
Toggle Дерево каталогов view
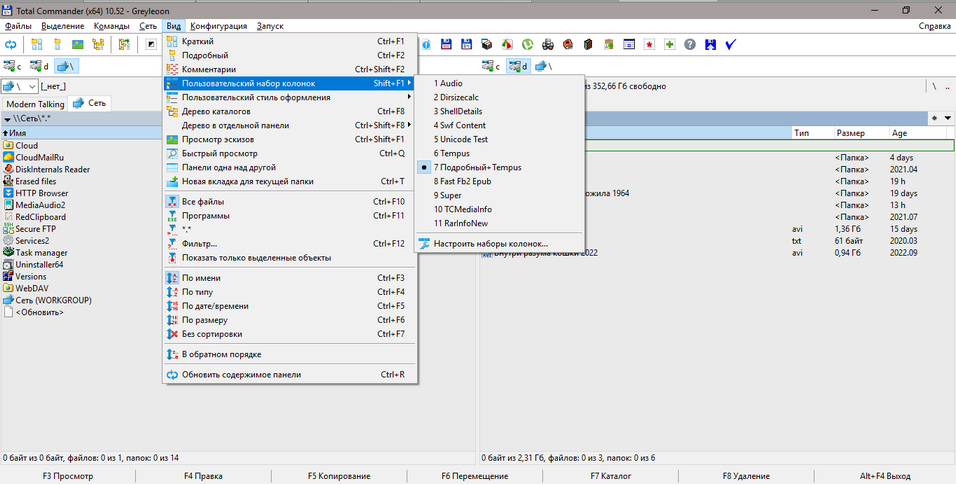click(x=290, y=111)
